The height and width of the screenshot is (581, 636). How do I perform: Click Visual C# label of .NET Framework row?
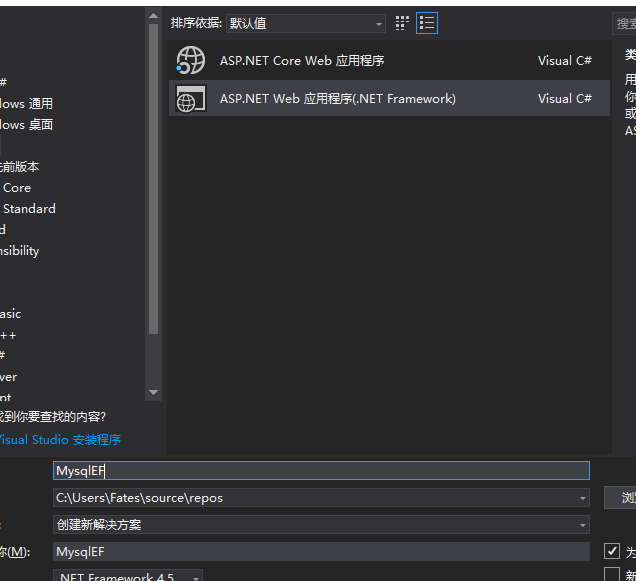pos(565,99)
